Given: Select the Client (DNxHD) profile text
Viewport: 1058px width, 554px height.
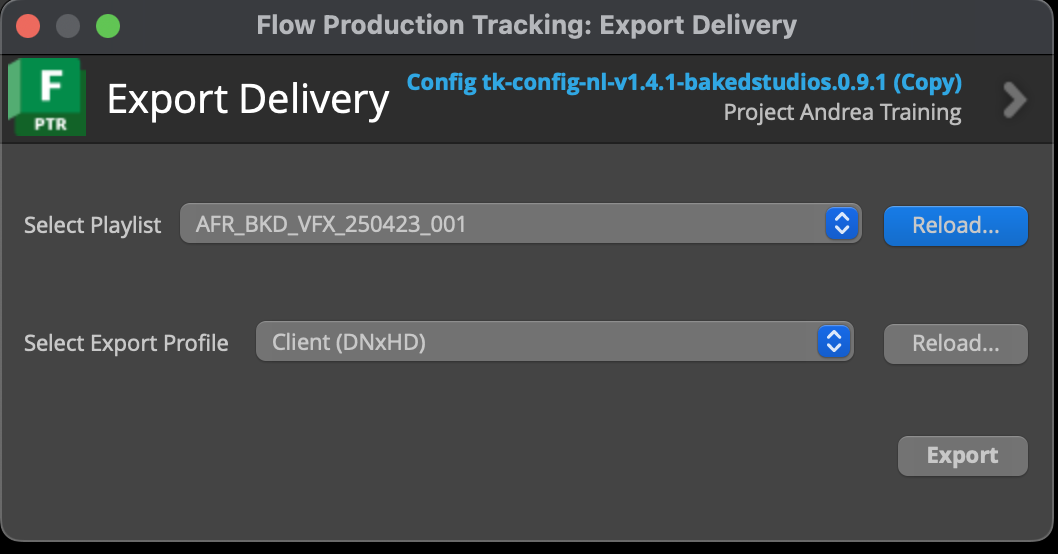Looking at the screenshot, I should [x=349, y=343].
